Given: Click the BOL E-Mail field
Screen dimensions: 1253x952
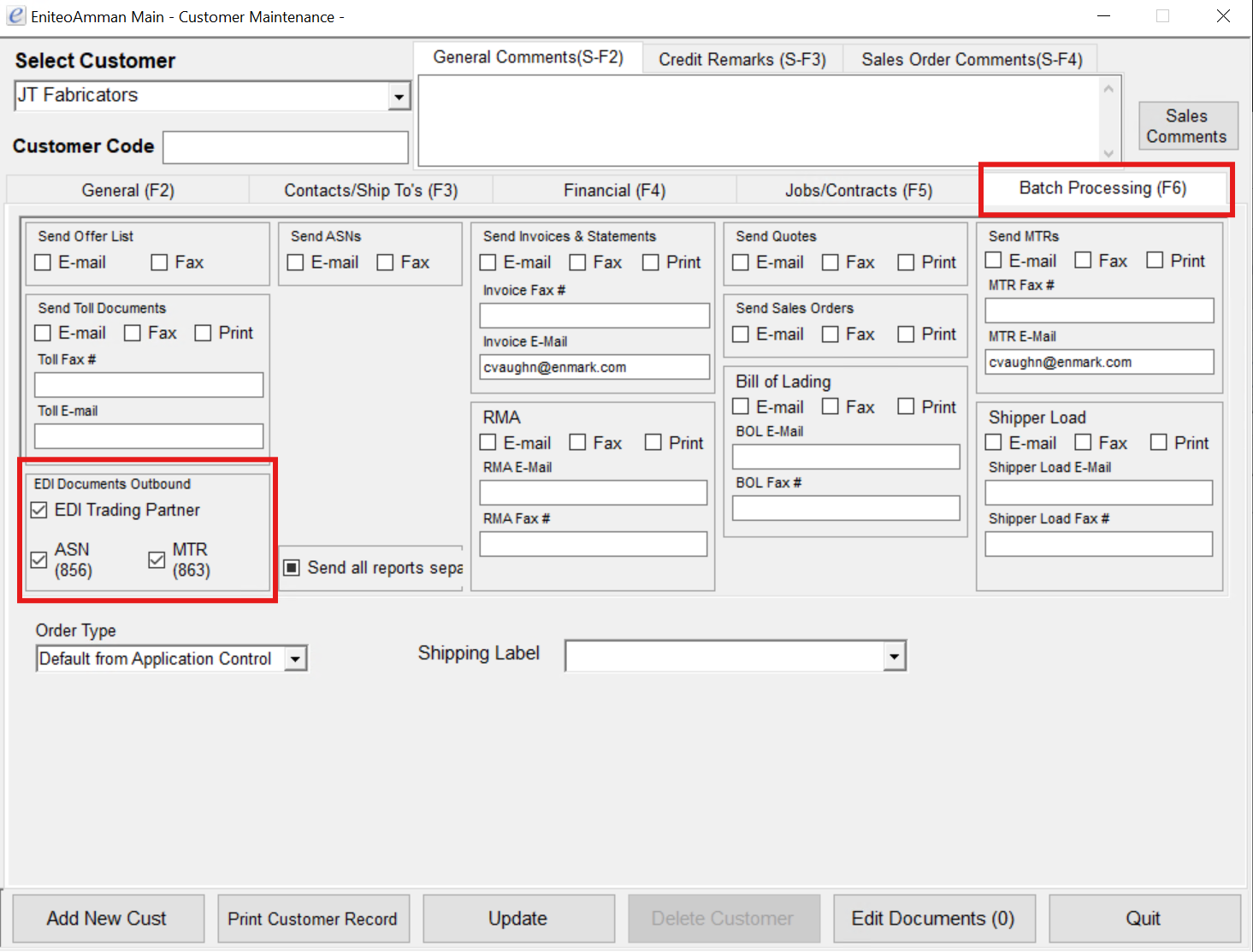Looking at the screenshot, I should coord(846,457).
